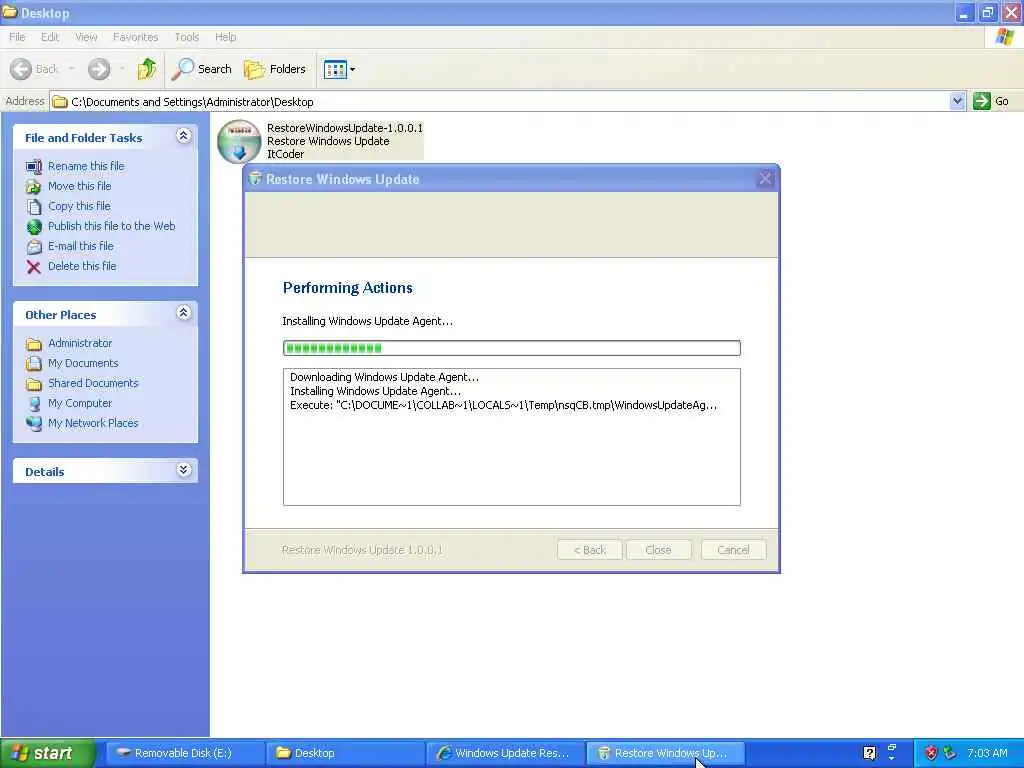Switch to Desktop taskbar button
This screenshot has height=768, width=1024.
coord(345,753)
